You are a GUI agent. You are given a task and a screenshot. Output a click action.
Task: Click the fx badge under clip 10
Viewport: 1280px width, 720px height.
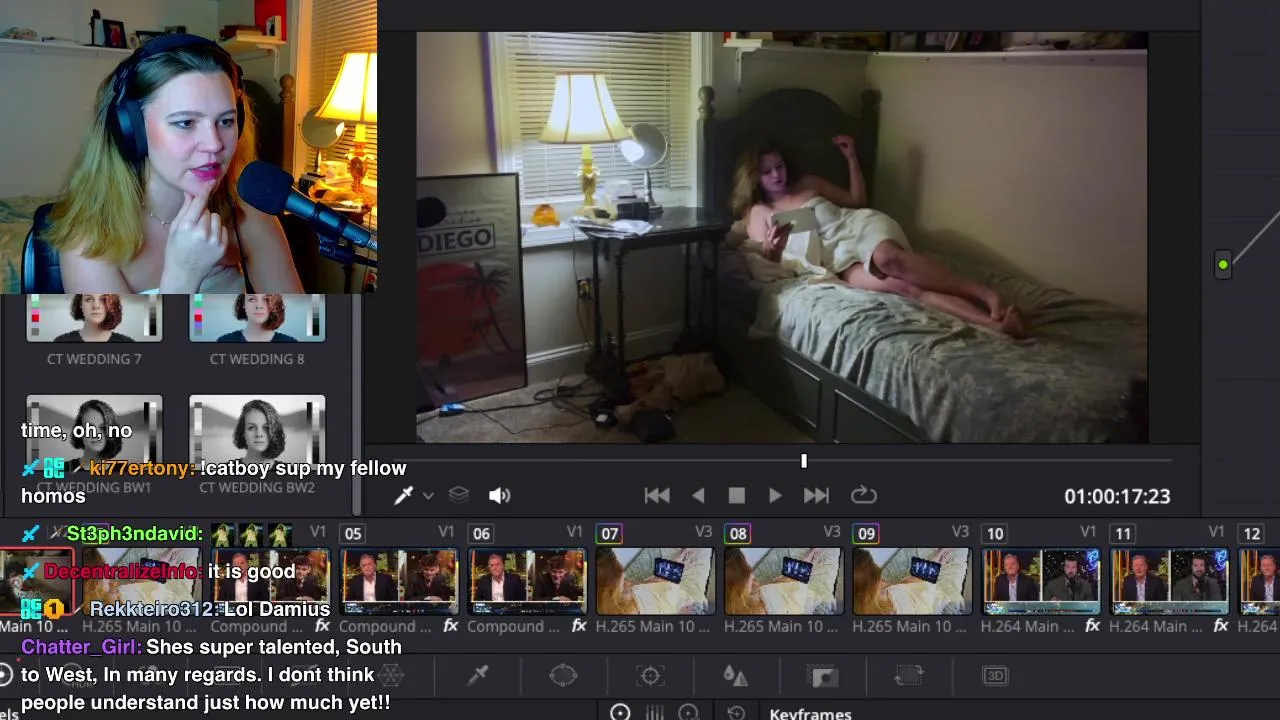coord(1092,626)
